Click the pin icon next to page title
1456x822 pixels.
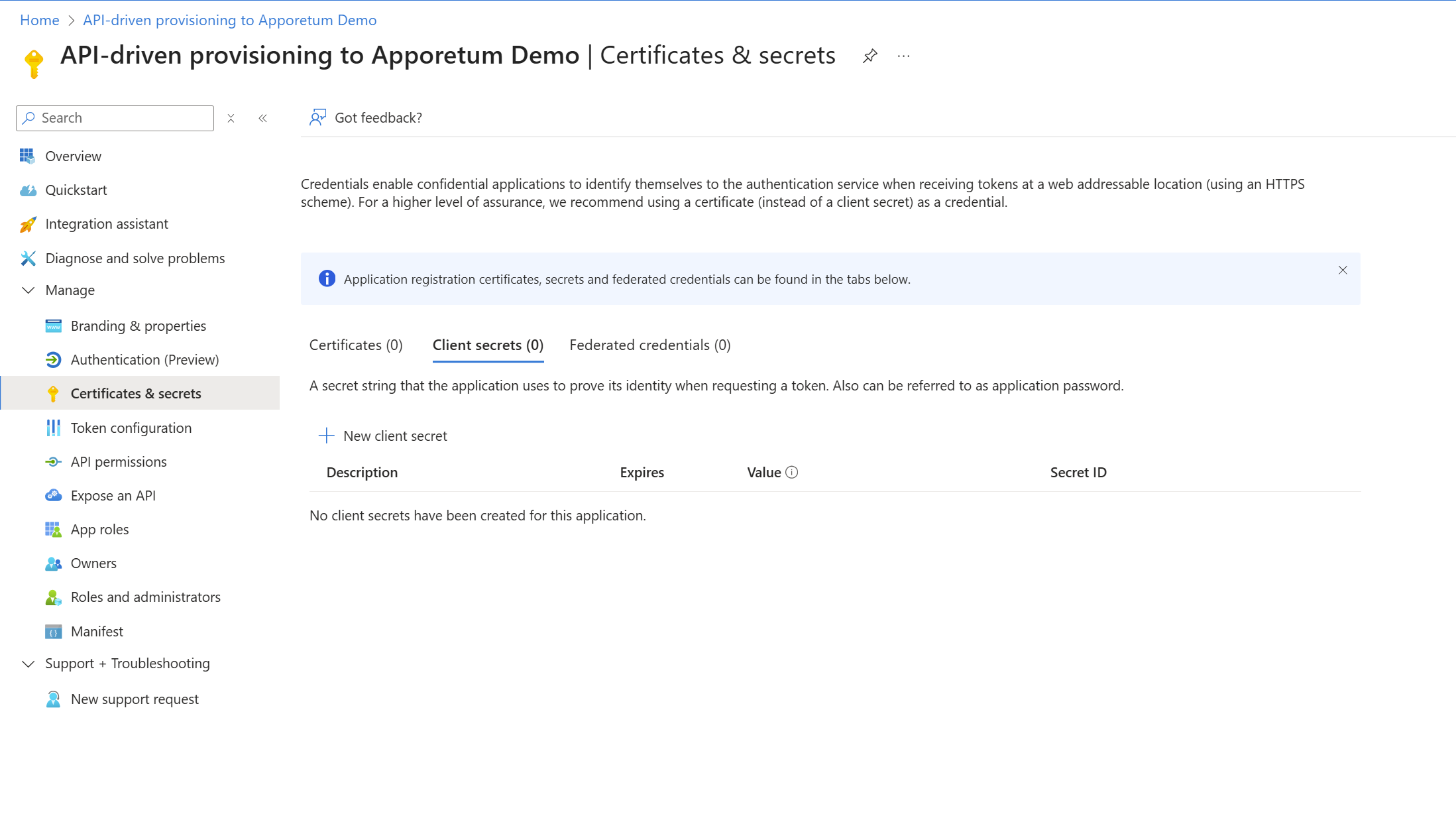pyautogui.click(x=870, y=56)
